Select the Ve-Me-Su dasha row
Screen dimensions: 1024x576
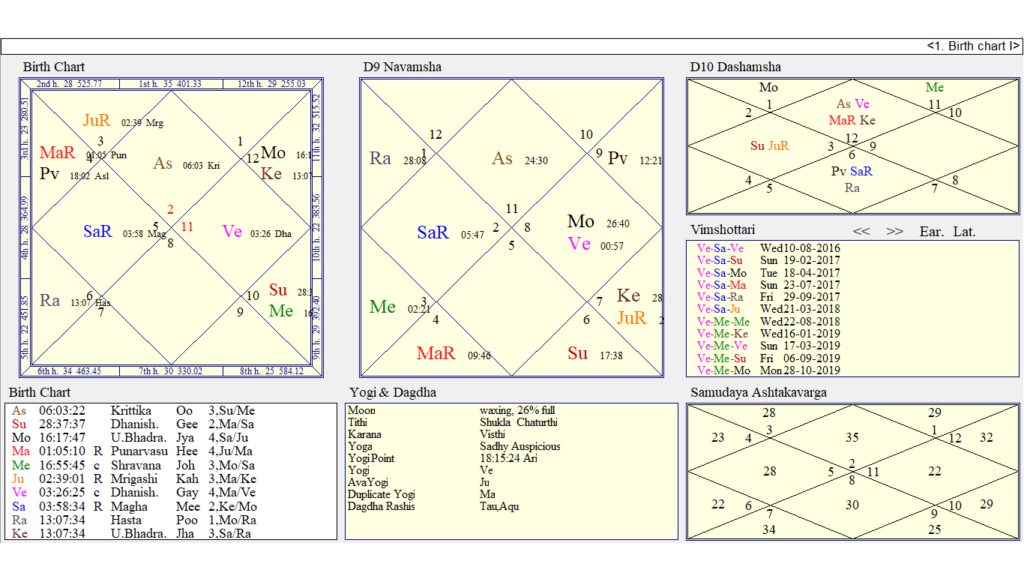coord(769,359)
